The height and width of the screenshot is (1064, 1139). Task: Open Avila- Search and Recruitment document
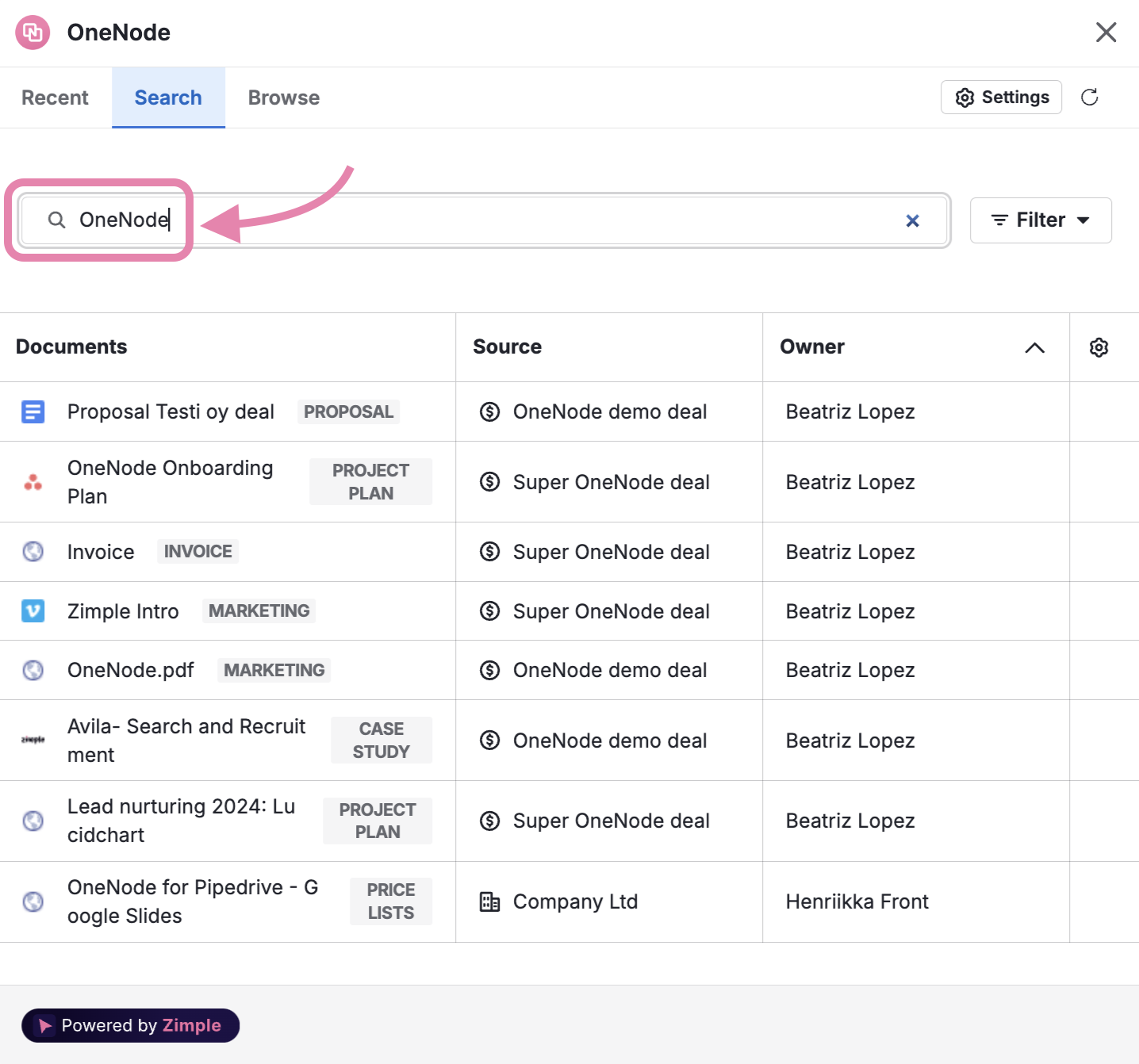click(x=186, y=741)
